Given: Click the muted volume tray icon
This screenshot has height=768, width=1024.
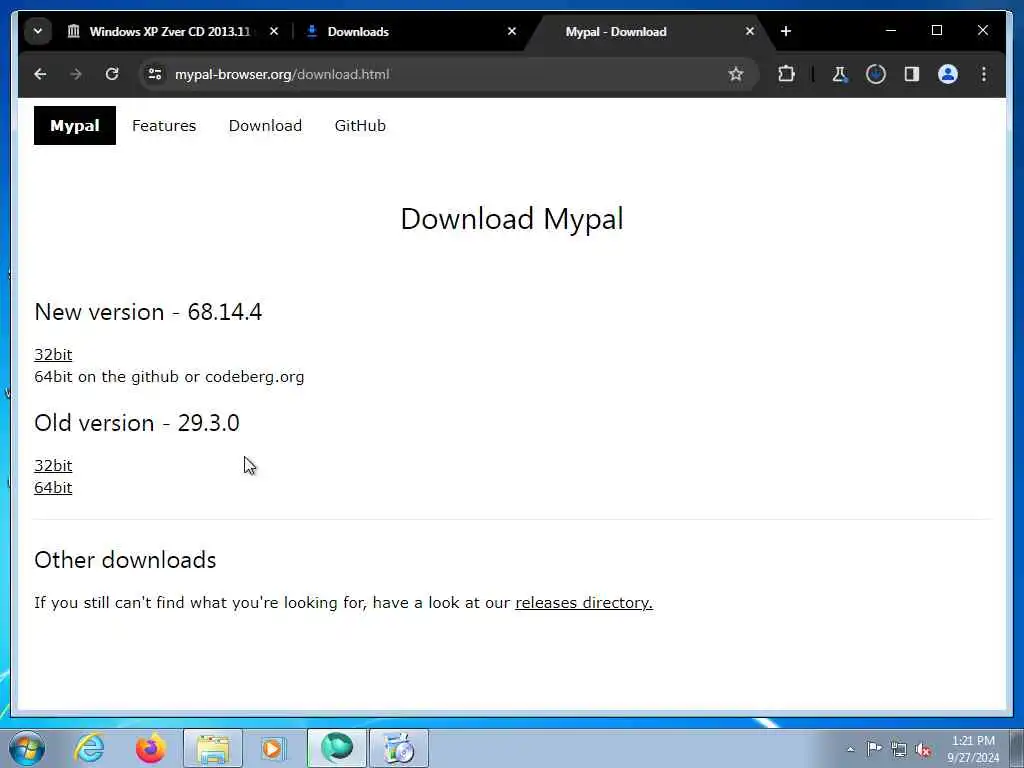Looking at the screenshot, I should (923, 749).
